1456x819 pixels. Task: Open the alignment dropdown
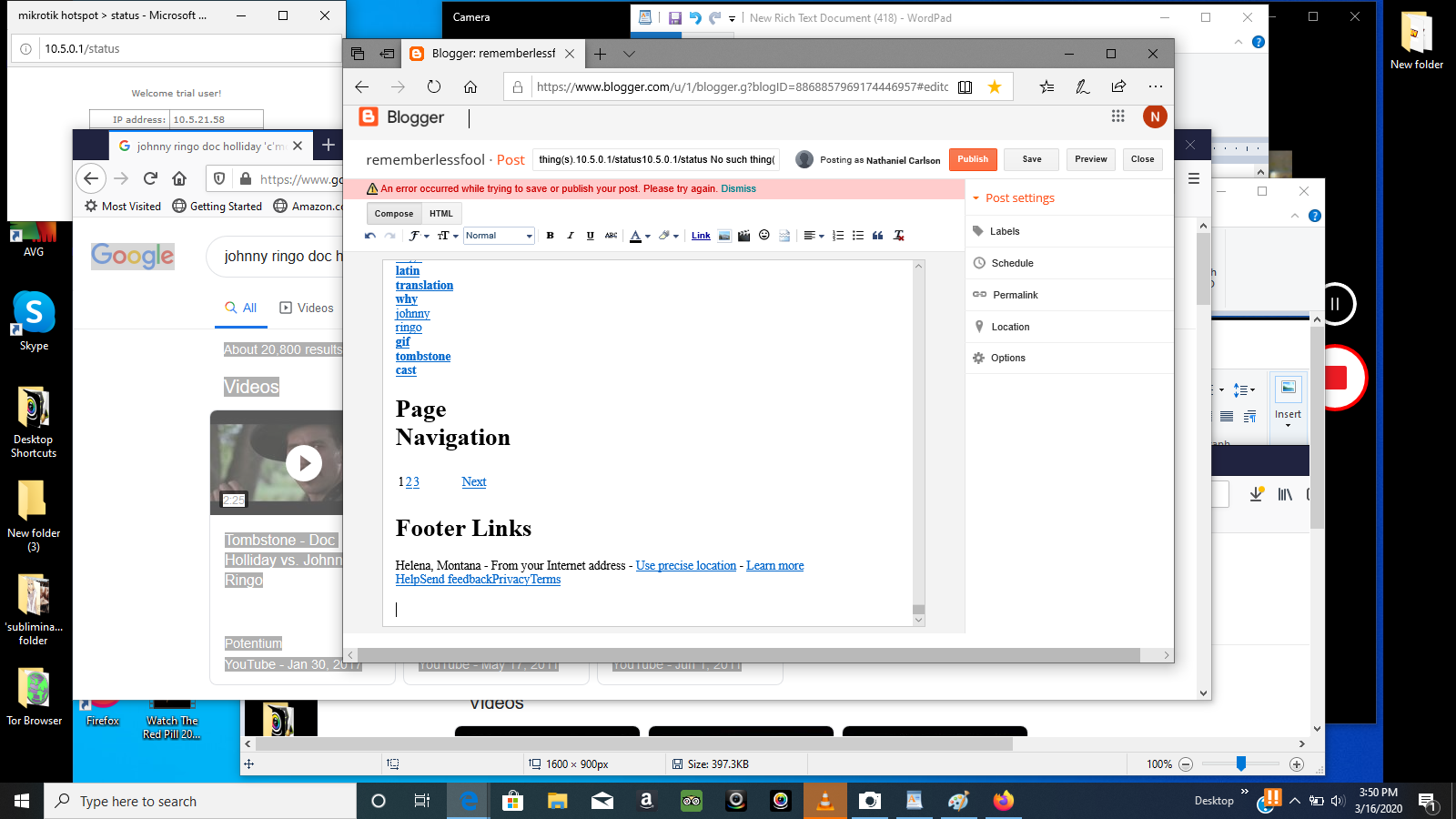(x=814, y=236)
